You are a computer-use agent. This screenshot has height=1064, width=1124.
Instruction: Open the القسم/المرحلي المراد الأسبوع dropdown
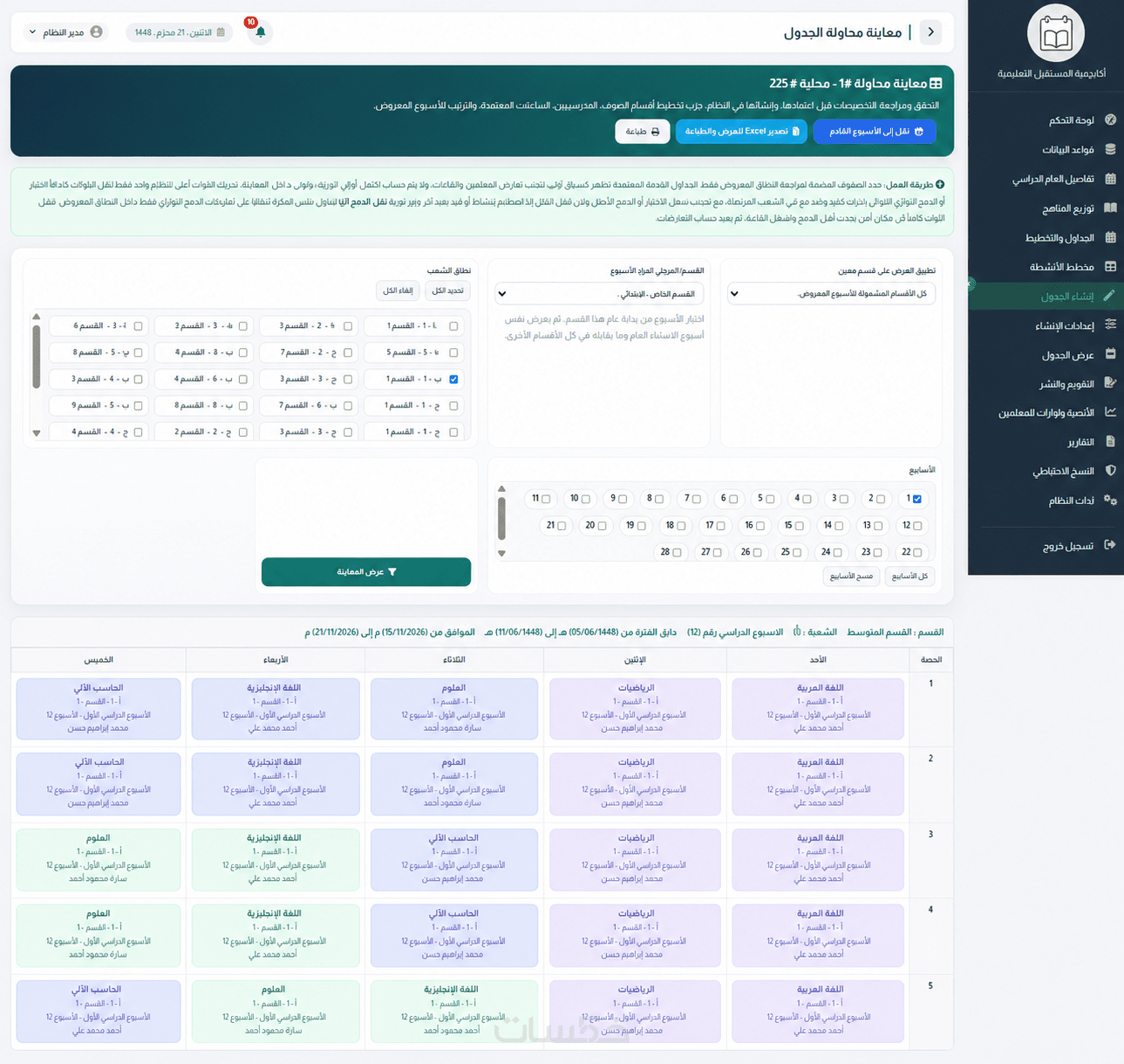coord(599,294)
